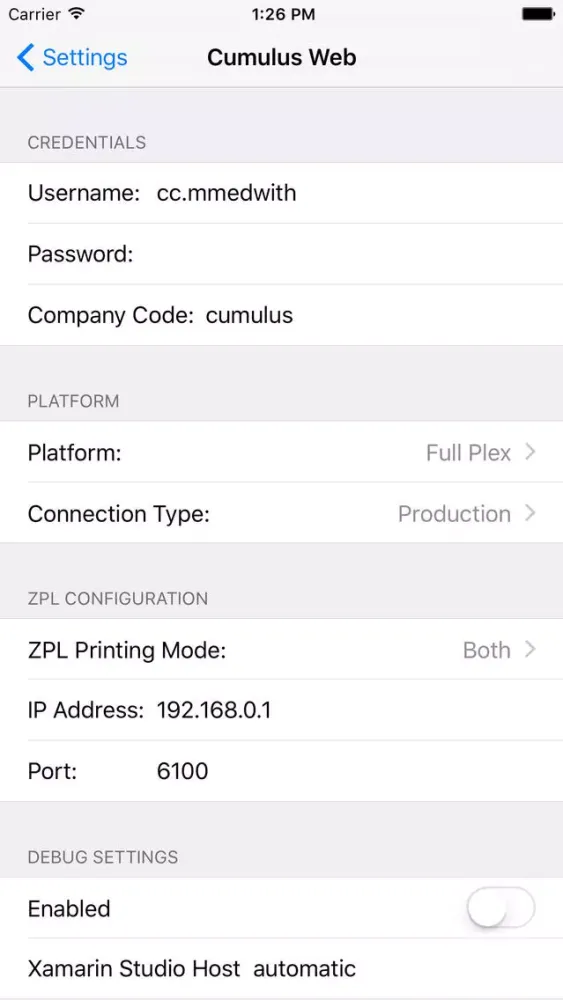Image resolution: width=563 pixels, height=1000 pixels.
Task: Select the Platform row
Action: click(281, 452)
